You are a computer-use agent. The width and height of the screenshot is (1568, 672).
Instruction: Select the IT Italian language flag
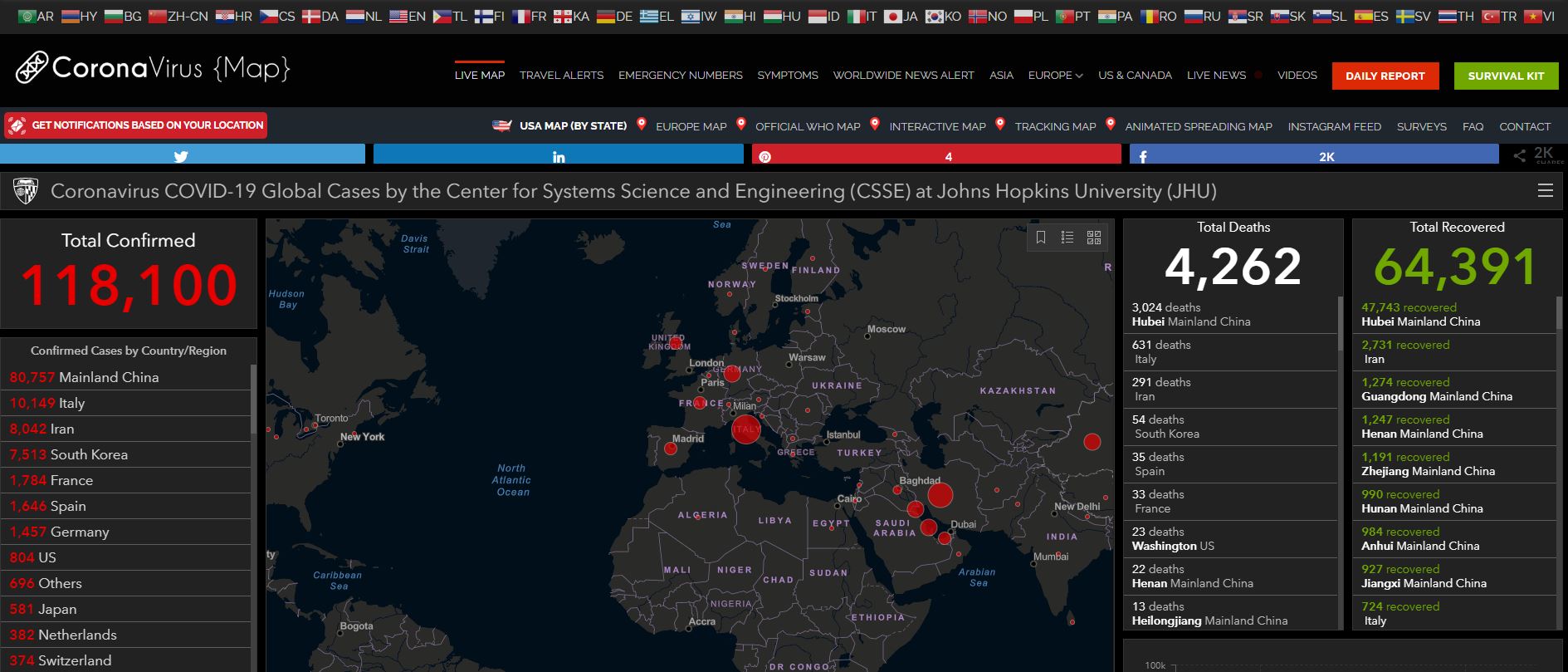[x=856, y=16]
